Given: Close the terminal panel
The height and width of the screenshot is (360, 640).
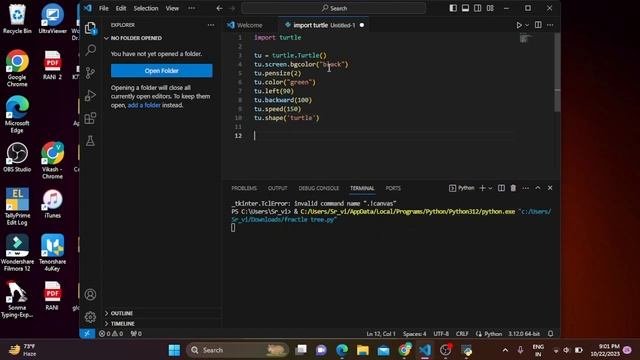Looking at the screenshot, I should pyautogui.click(x=550, y=188).
